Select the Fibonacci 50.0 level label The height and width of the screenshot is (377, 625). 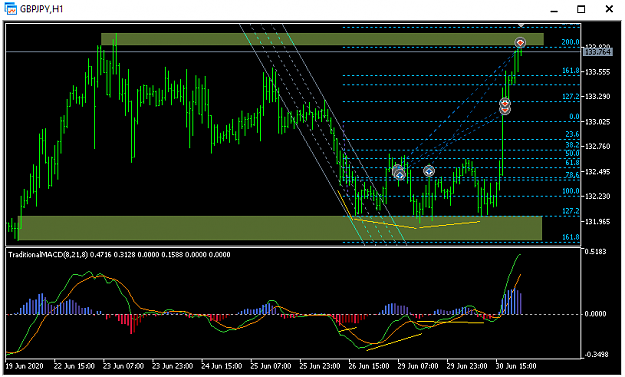click(572, 153)
